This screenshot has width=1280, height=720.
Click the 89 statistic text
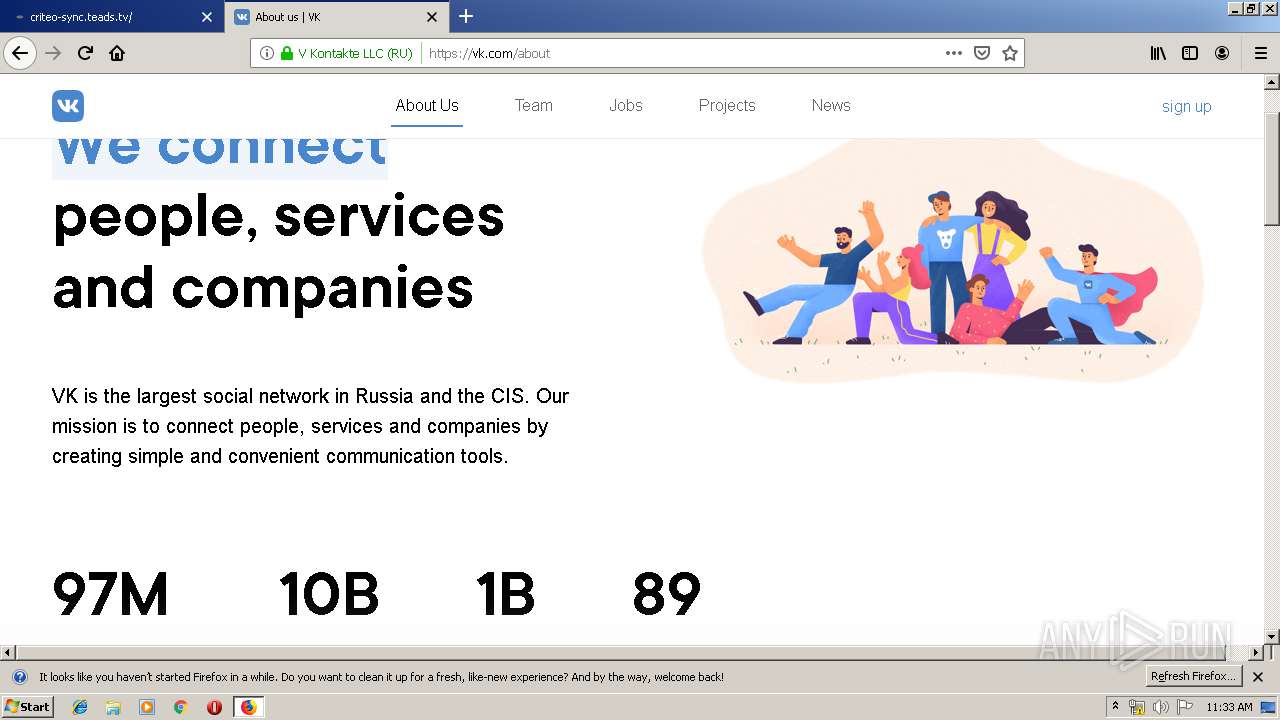(666, 594)
